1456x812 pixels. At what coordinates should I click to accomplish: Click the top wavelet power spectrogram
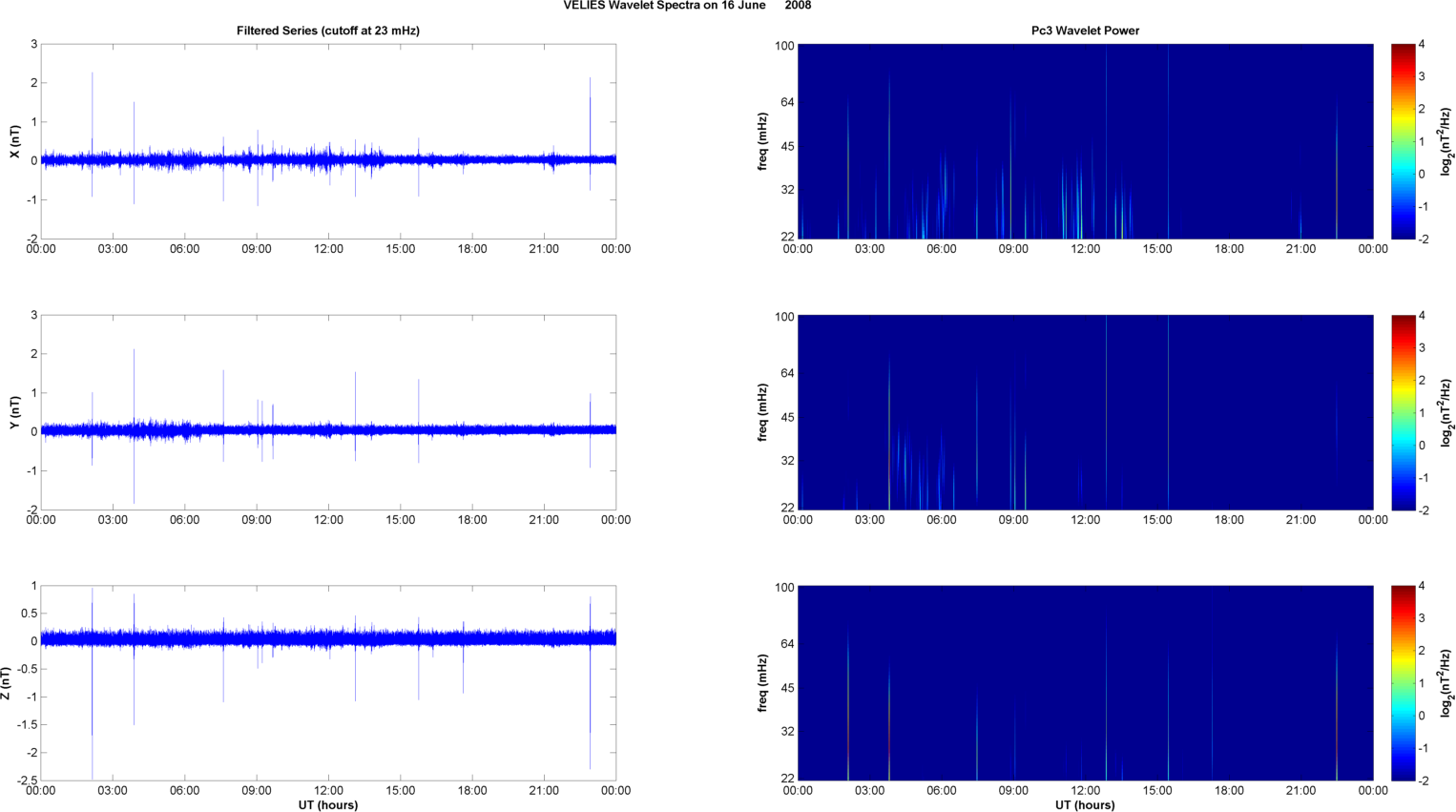click(1085, 141)
